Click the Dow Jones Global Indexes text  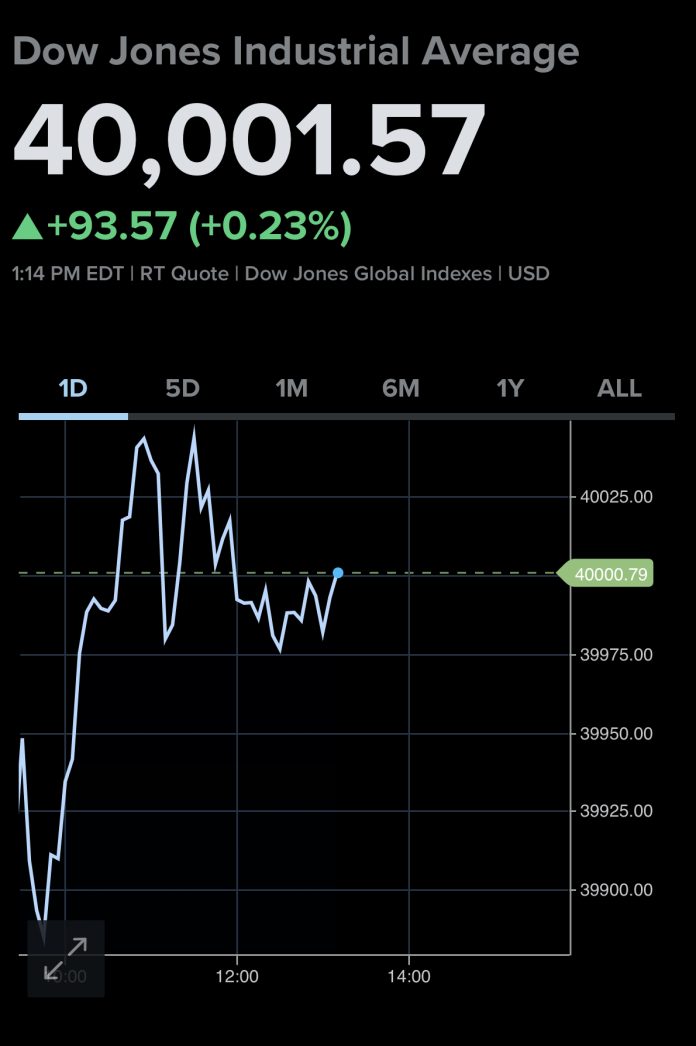(x=370, y=273)
